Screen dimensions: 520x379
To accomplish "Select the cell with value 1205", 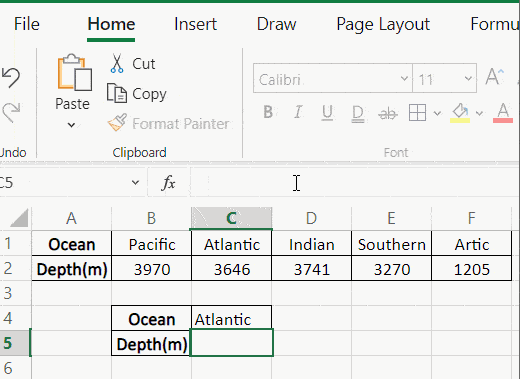I will (472, 268).
